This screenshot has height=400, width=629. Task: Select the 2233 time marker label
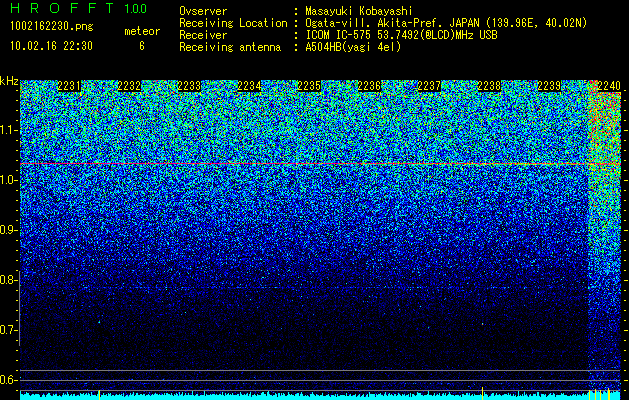coord(189,86)
